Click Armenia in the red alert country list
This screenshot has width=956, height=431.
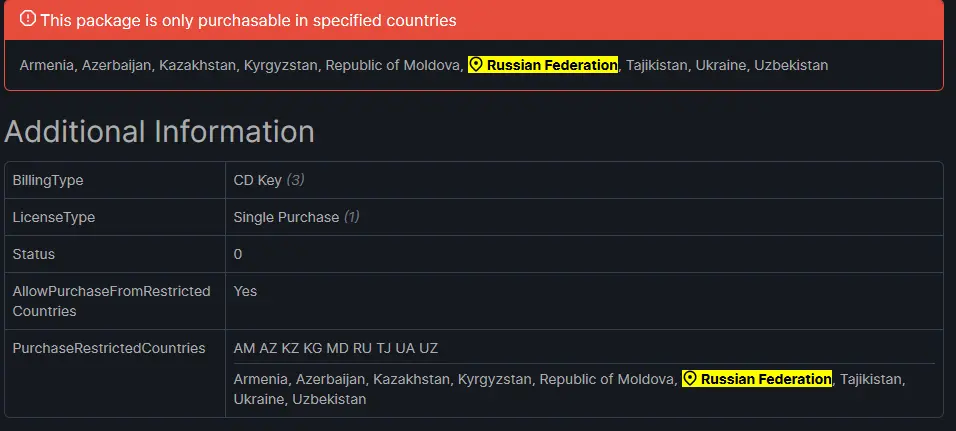pos(47,65)
